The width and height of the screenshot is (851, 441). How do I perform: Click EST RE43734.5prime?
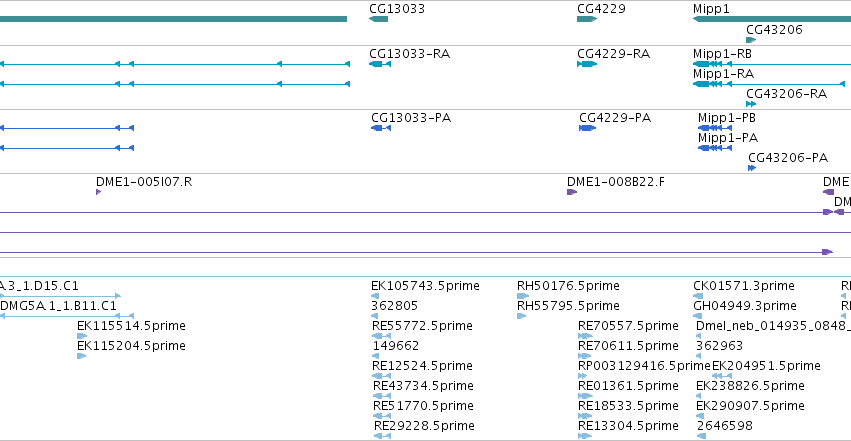(423, 386)
